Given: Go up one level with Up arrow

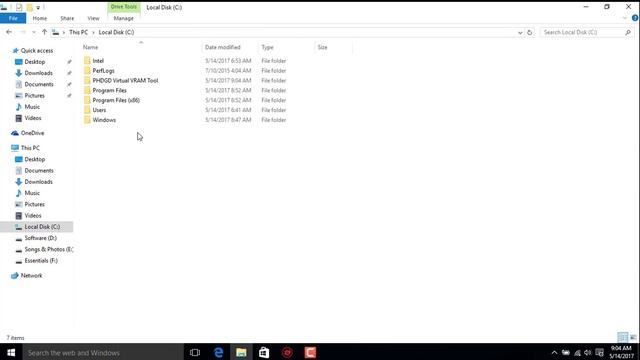Looking at the screenshot, I should click(44, 32).
